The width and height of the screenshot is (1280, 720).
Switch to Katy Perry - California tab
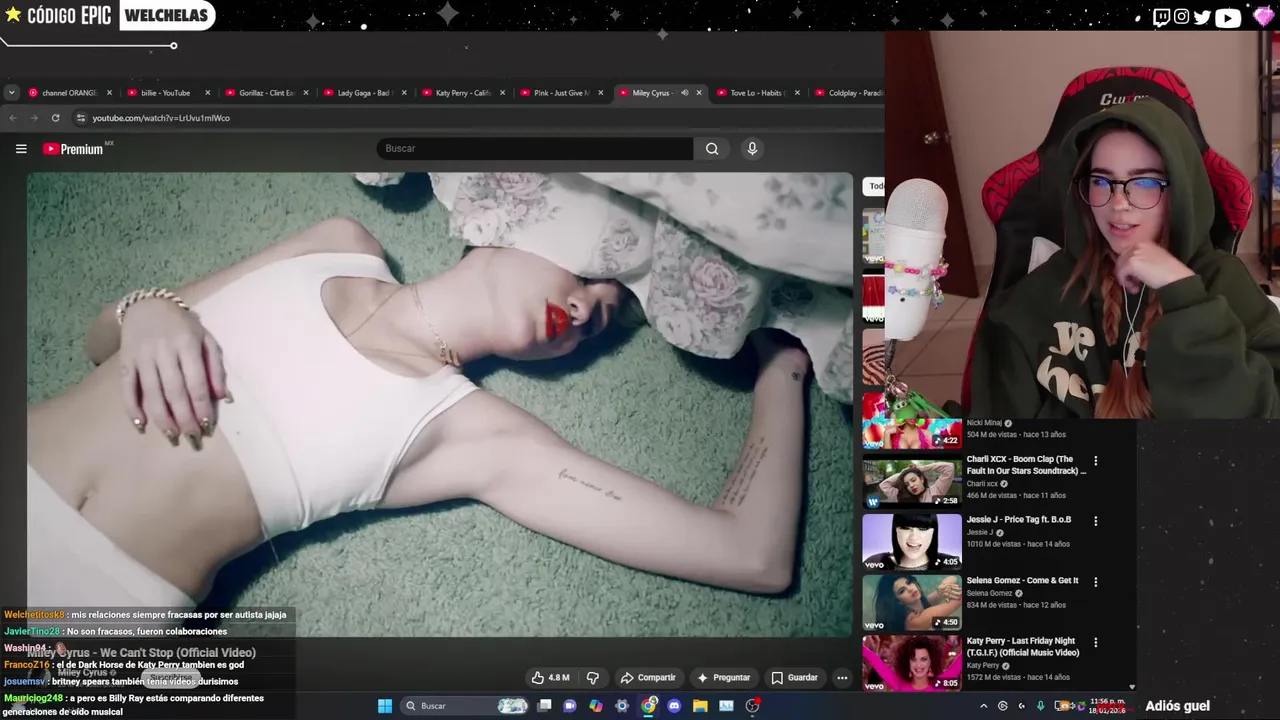coord(460,93)
